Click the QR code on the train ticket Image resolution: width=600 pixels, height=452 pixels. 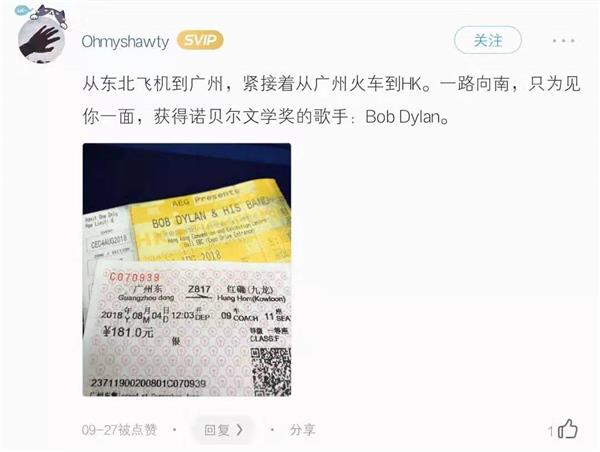click(271, 372)
